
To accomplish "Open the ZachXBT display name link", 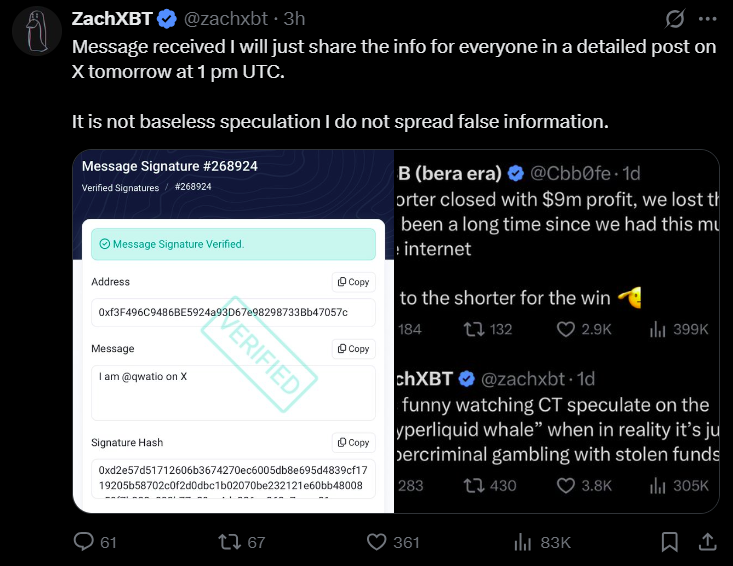I will coord(112,19).
